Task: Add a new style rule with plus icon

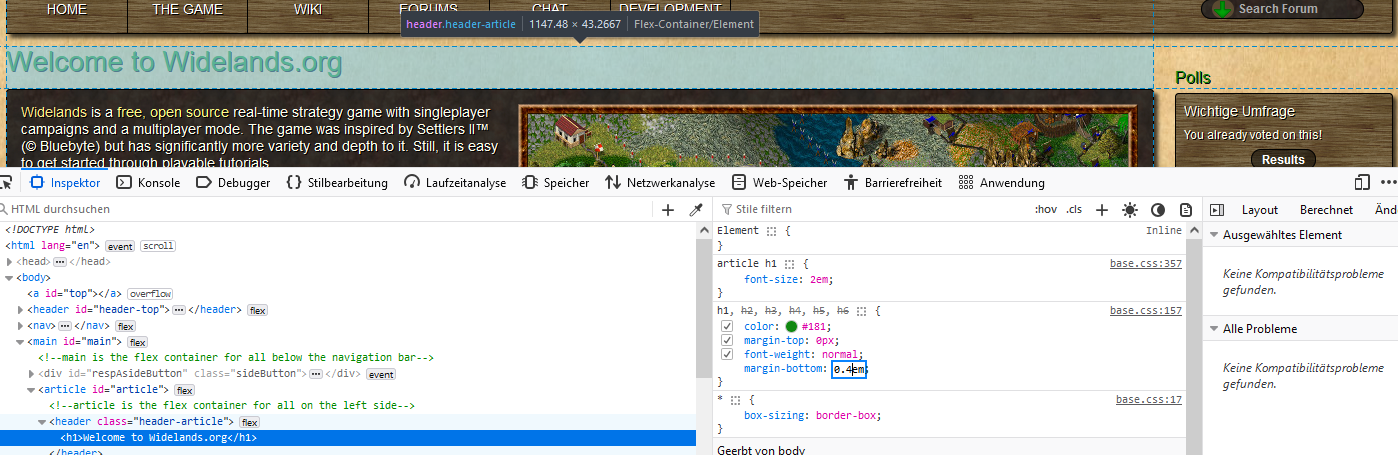Action: click(x=1102, y=210)
